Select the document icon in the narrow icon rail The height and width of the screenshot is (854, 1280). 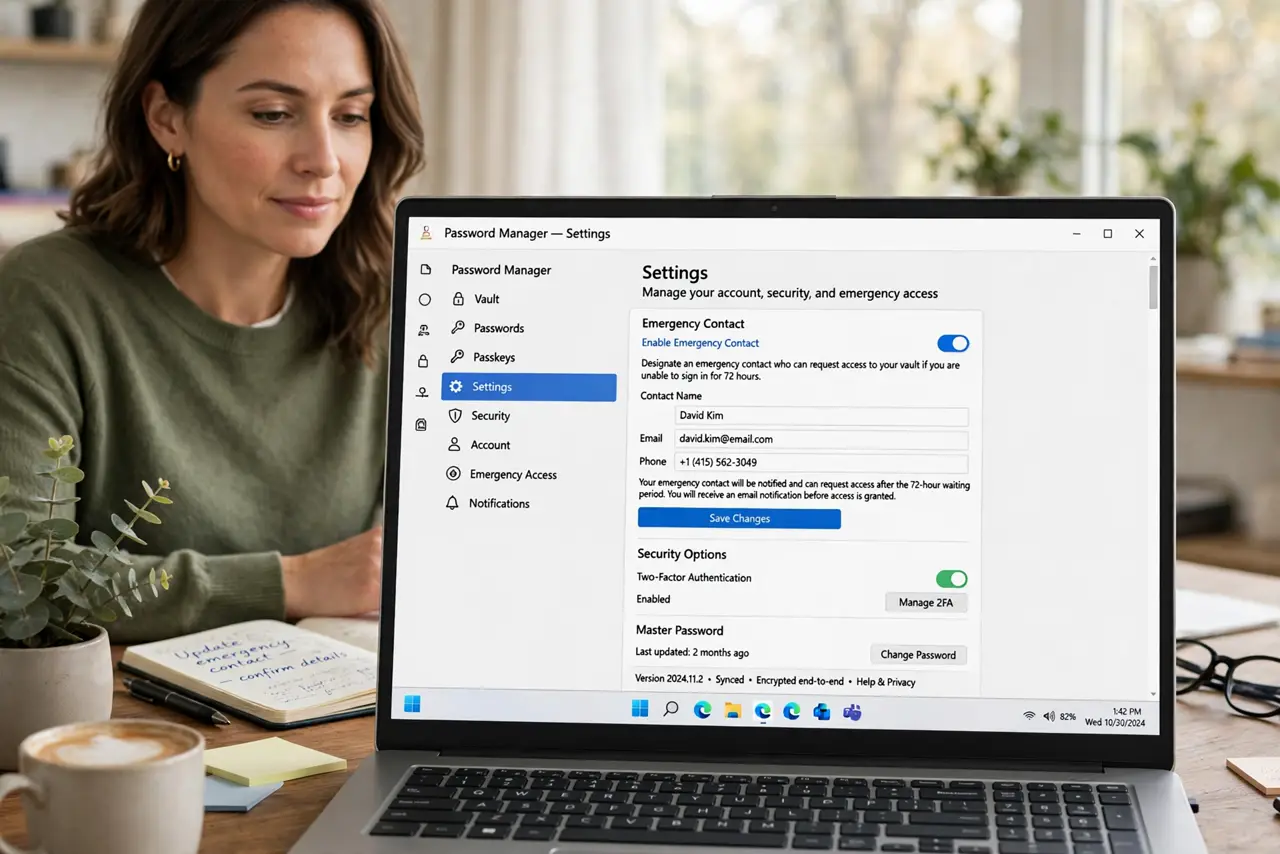click(425, 270)
